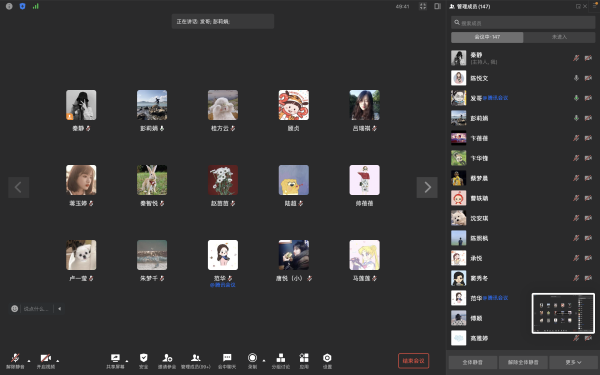This screenshot has width=600, height=375.
Task: Open the security shield in bottom toolbar
Action: [143, 361]
